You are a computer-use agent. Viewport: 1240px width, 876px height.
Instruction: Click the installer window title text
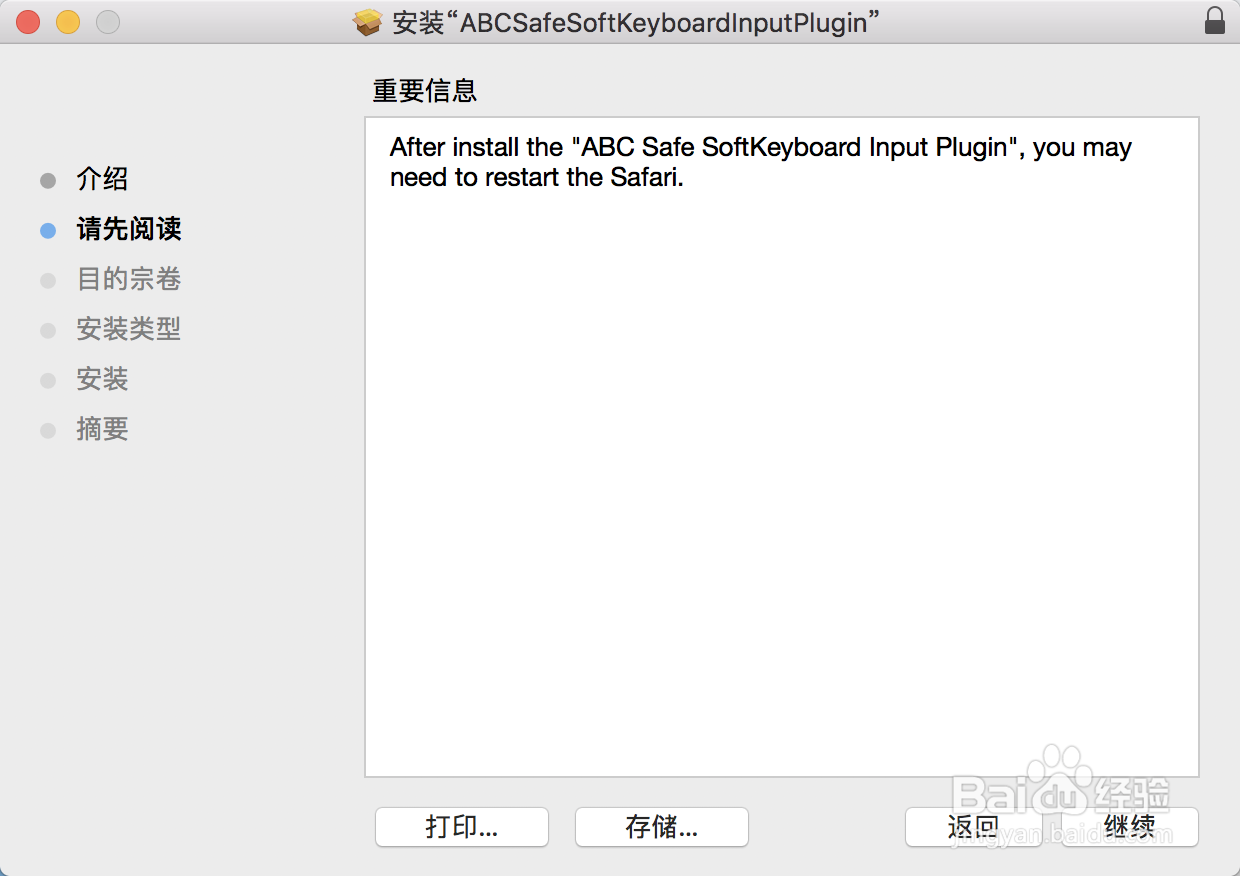[x=635, y=22]
